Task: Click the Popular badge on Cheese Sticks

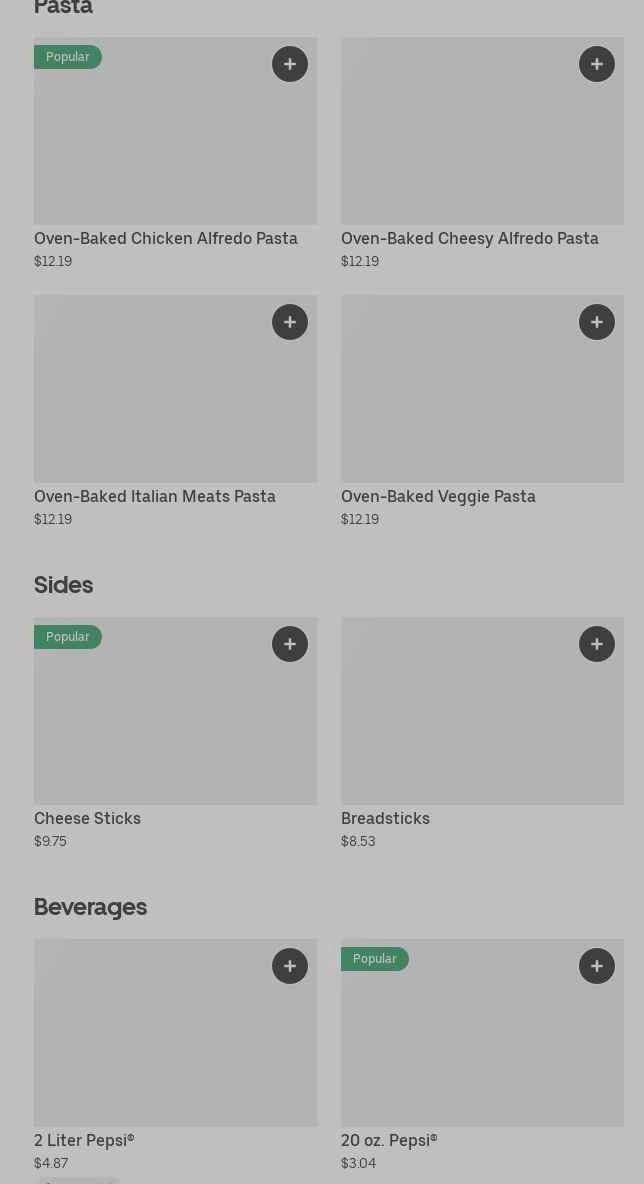Action: click(67, 637)
